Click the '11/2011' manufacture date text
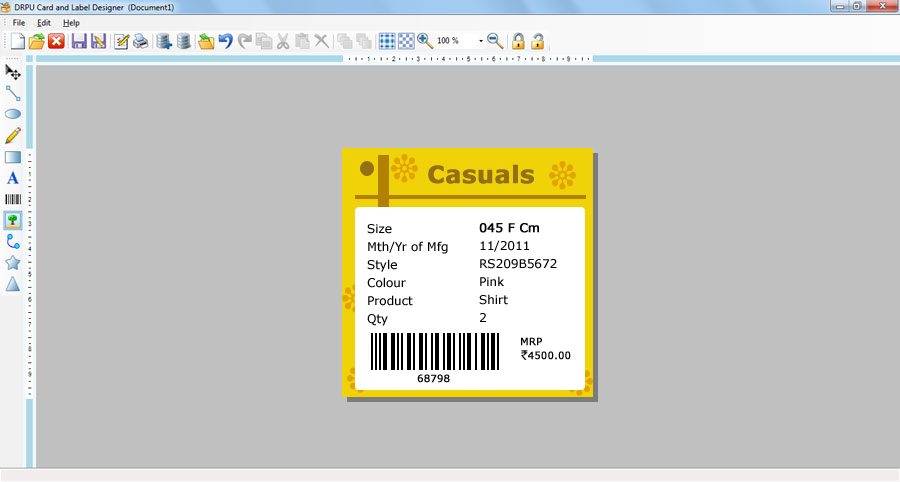The width and height of the screenshot is (900, 482). (x=504, y=246)
